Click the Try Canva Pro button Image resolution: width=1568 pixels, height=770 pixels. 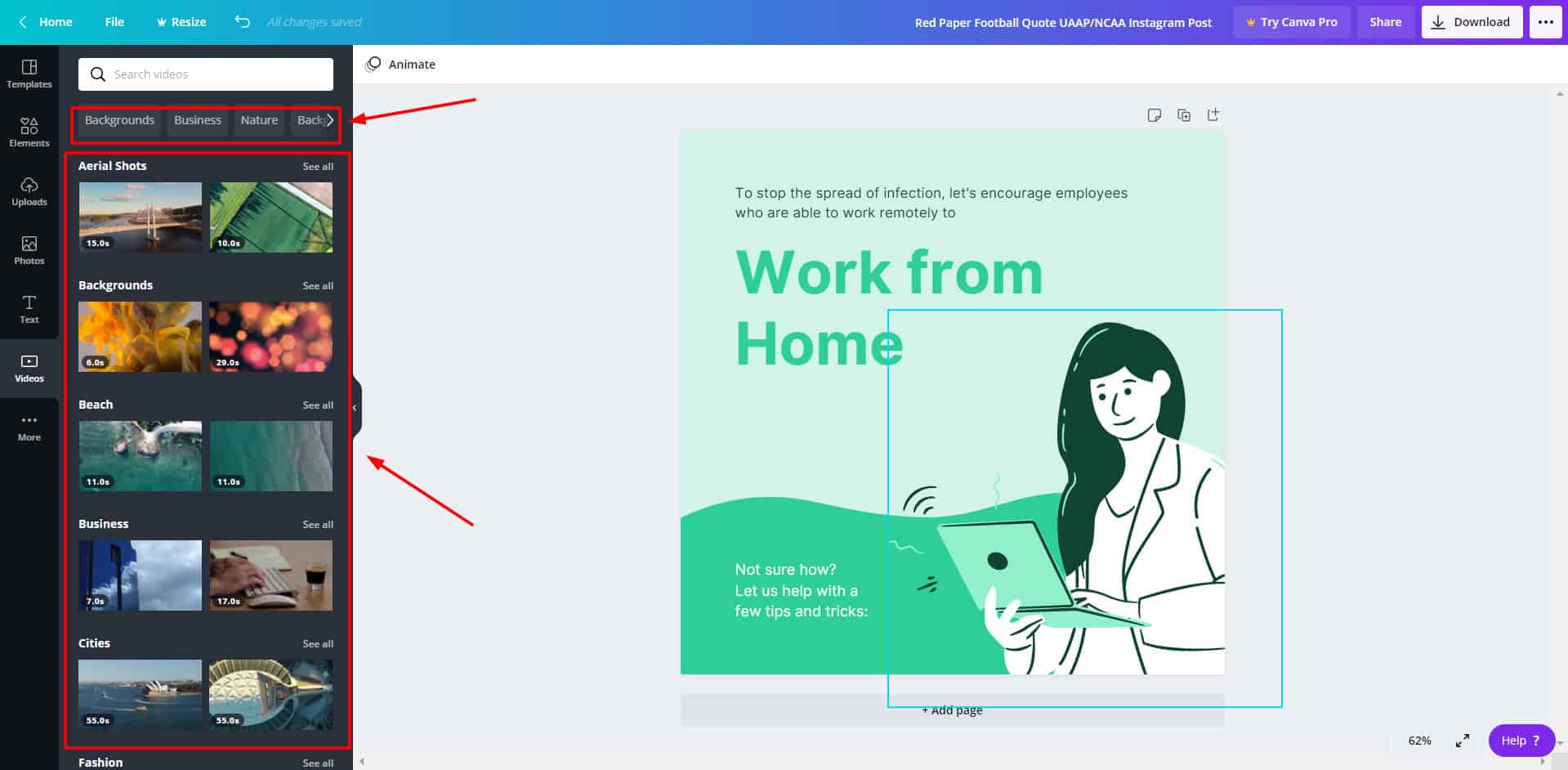(x=1292, y=22)
